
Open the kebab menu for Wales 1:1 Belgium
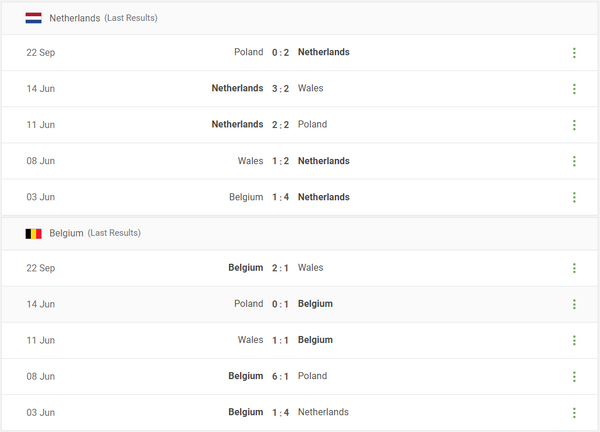574,340
